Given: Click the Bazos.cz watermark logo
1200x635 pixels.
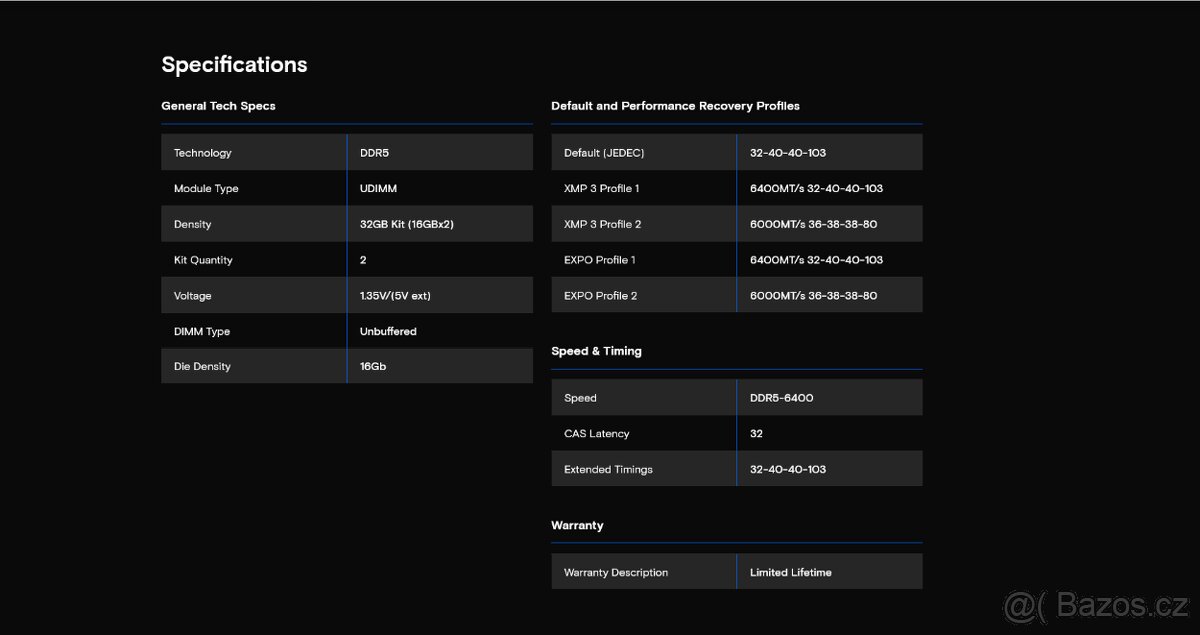Looking at the screenshot, I should (1094, 606).
